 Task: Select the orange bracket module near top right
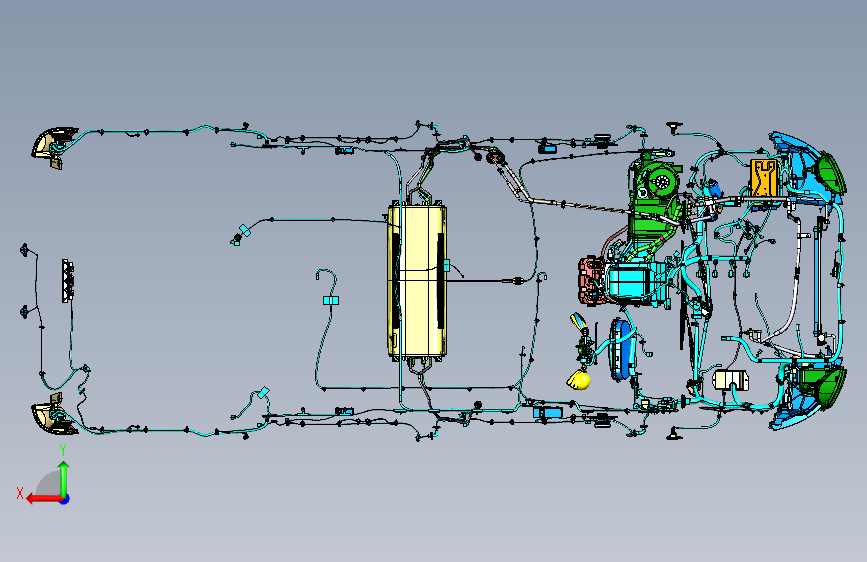click(x=764, y=177)
